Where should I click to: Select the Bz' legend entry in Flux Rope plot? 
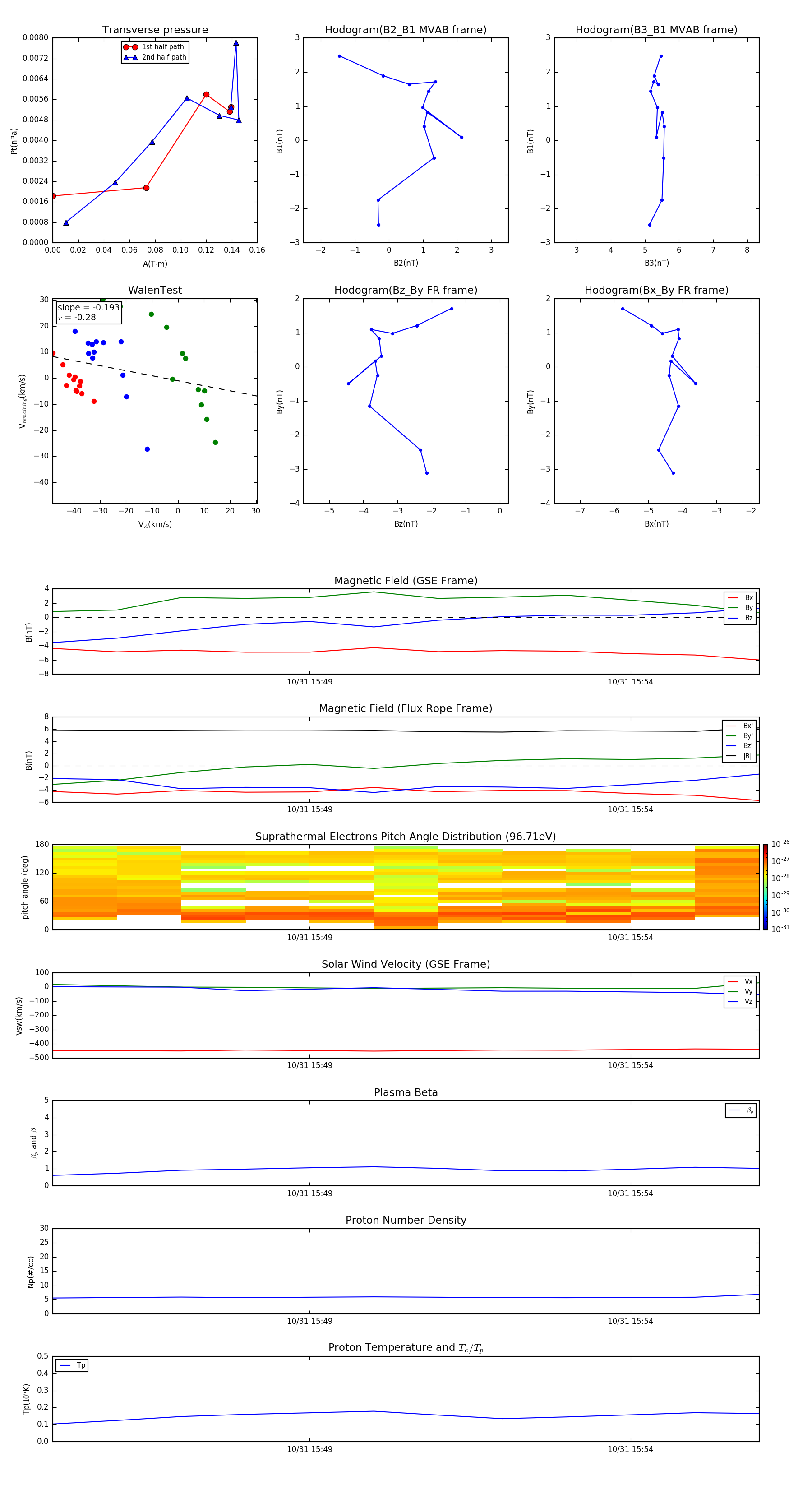pyautogui.click(x=739, y=746)
